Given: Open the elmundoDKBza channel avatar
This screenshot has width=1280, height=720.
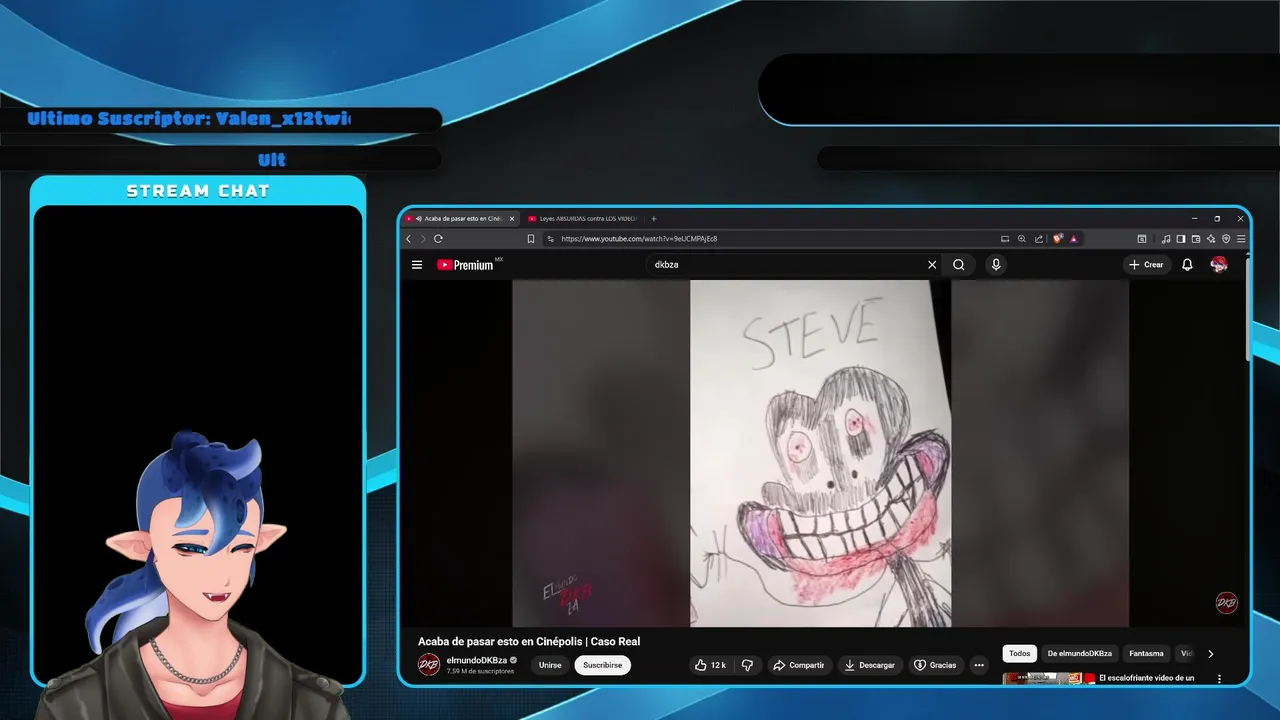Looking at the screenshot, I should (429, 665).
